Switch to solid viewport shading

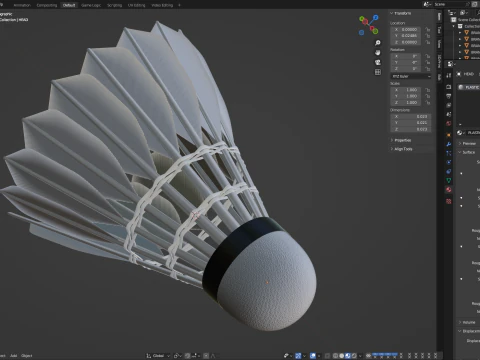point(341,356)
